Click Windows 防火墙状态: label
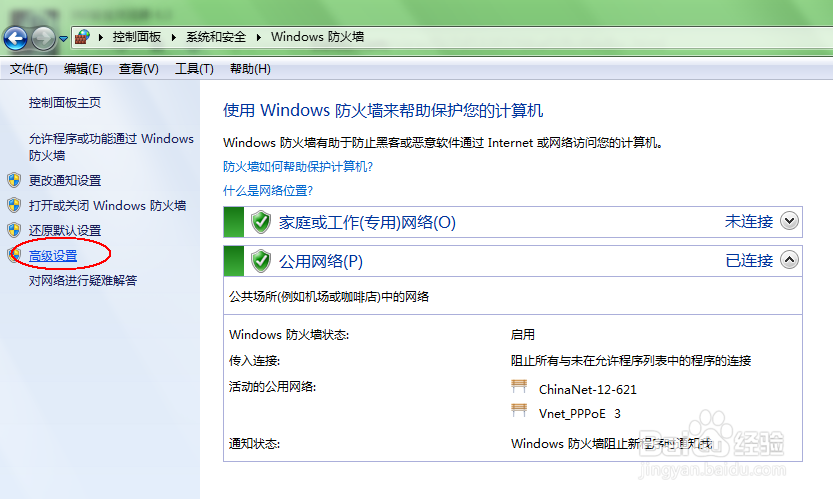This screenshot has width=833, height=499. click(x=288, y=334)
